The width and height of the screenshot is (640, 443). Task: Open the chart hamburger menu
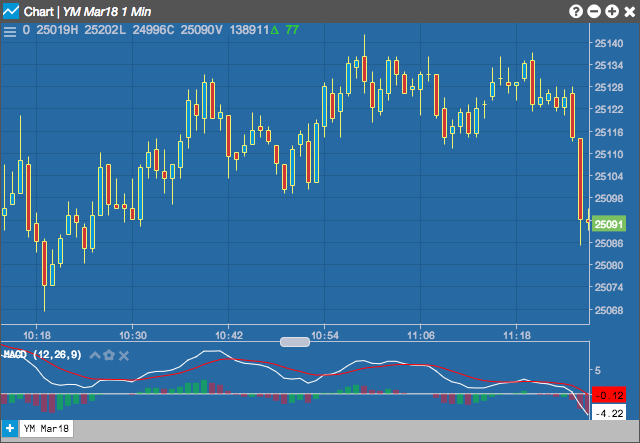pyautogui.click(x=10, y=31)
